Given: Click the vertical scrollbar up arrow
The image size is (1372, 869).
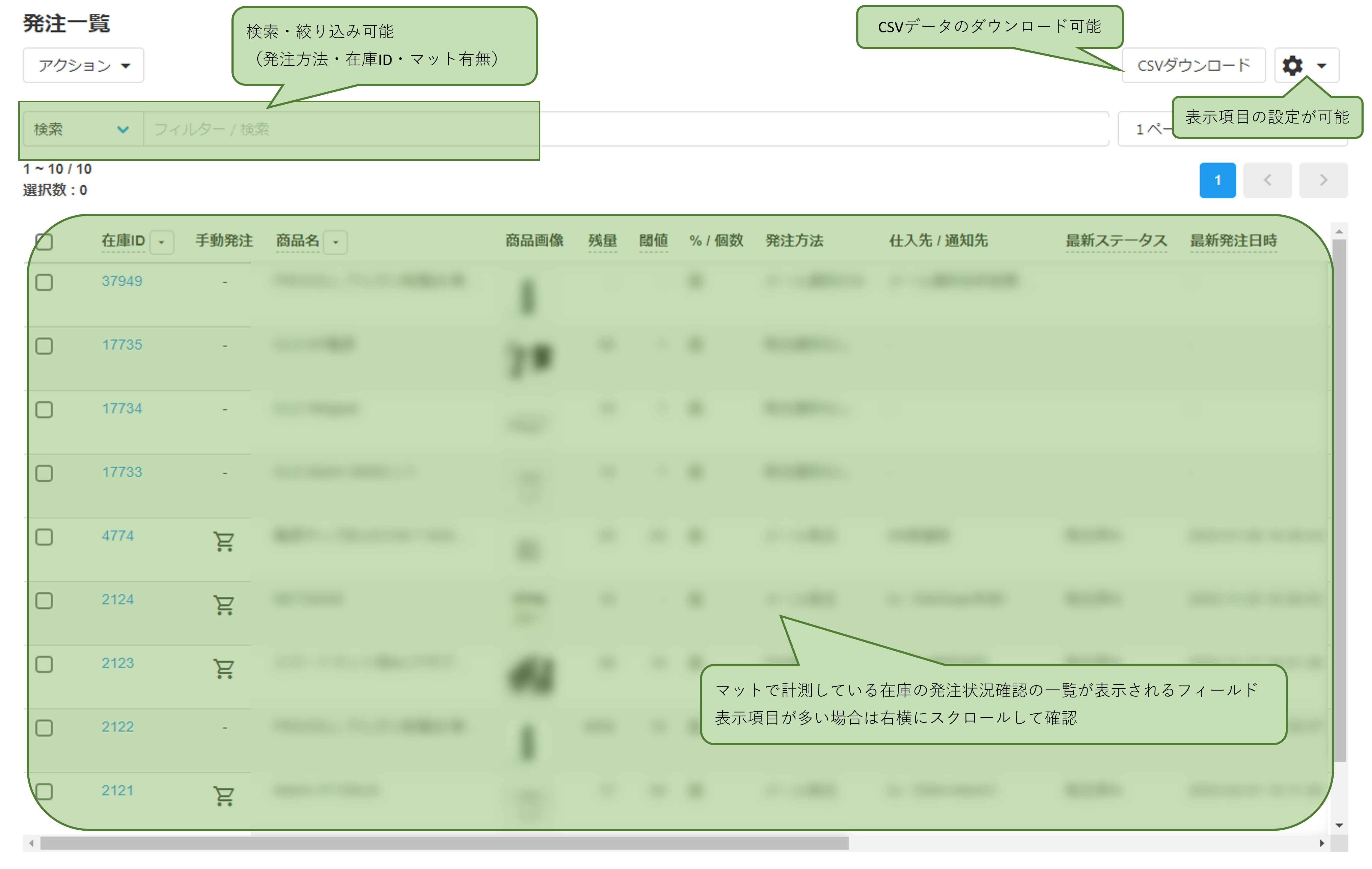Looking at the screenshot, I should point(1339,231).
